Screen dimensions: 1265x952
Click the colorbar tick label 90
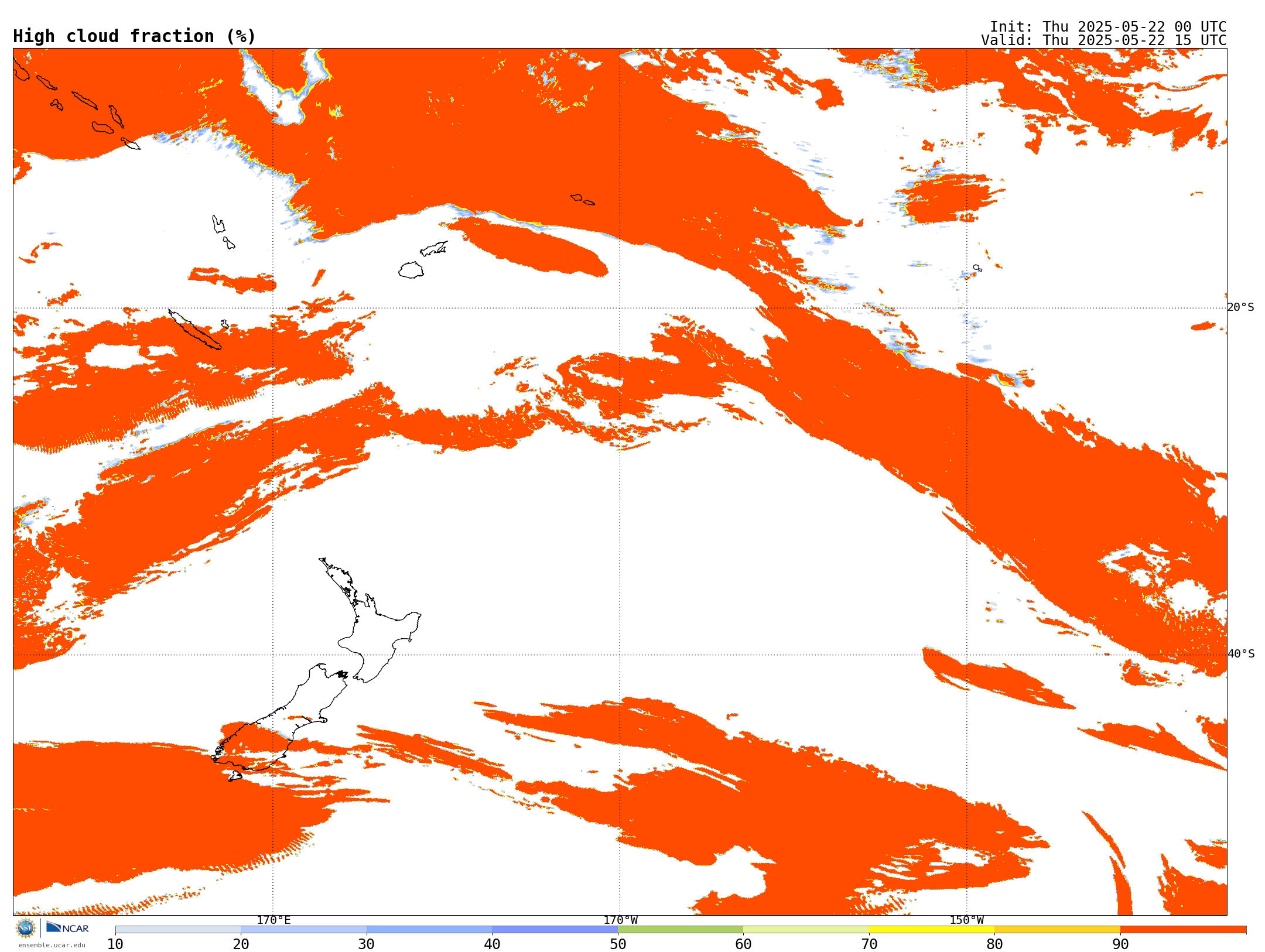(x=1120, y=944)
